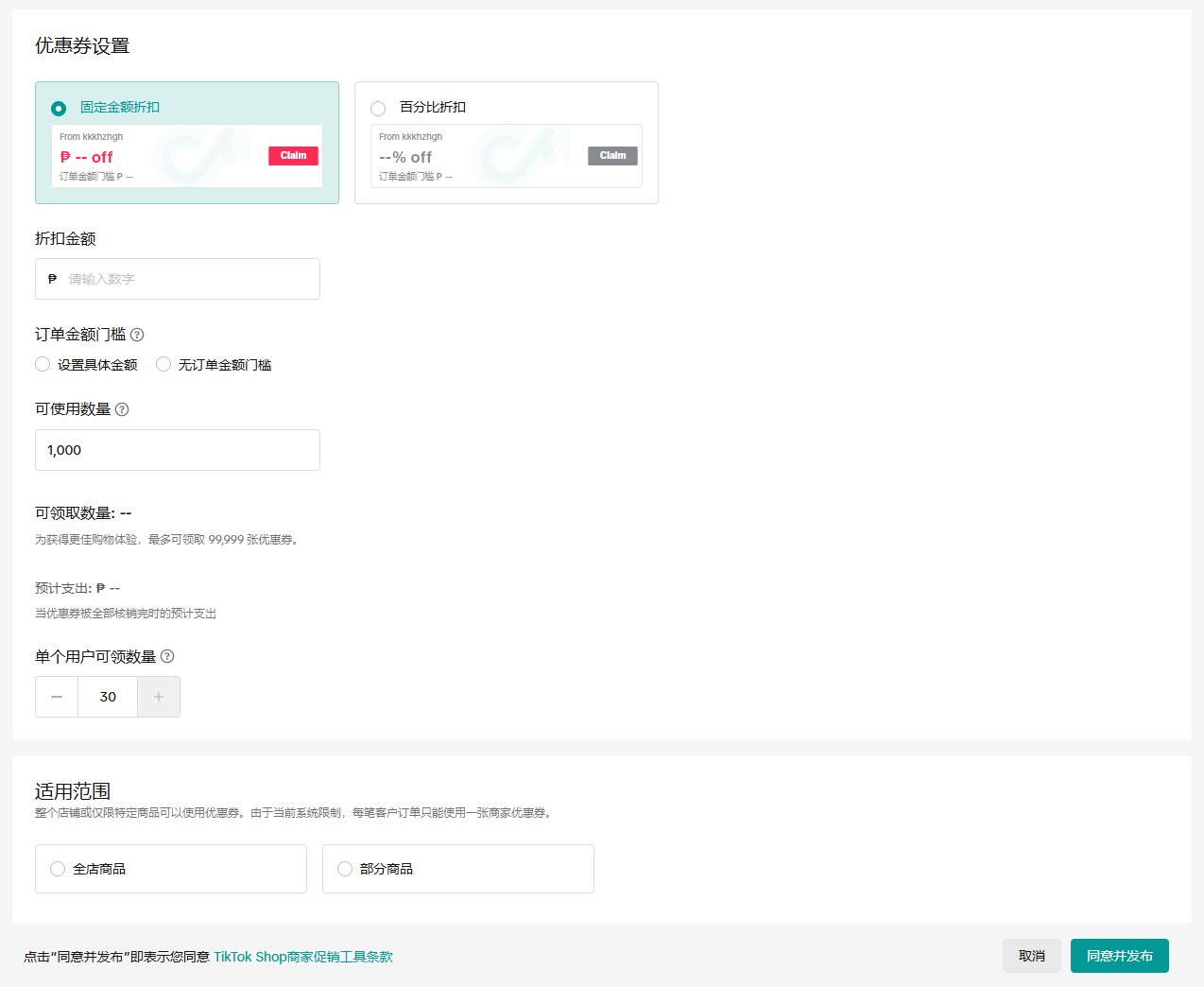The image size is (1204, 987).
Task: Select 百分比折扣 radio option
Action: pos(378,109)
